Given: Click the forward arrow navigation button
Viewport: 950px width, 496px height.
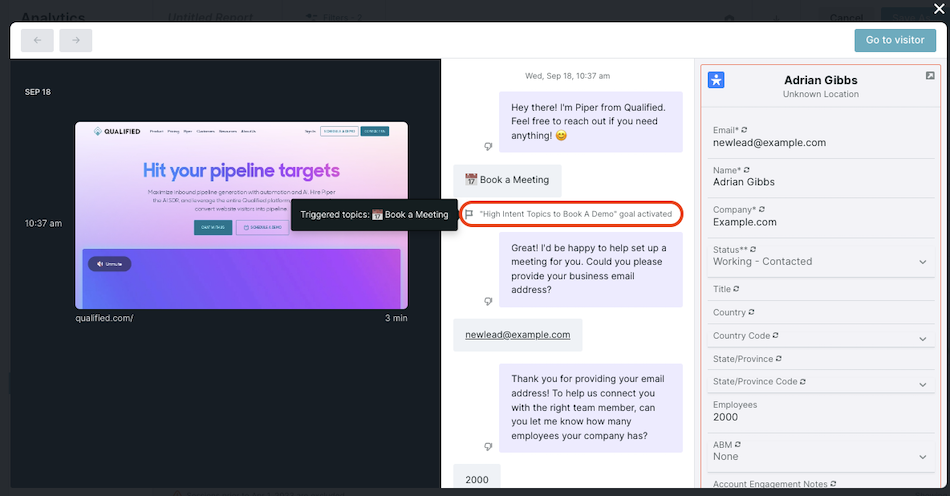Looking at the screenshot, I should tap(76, 40).
